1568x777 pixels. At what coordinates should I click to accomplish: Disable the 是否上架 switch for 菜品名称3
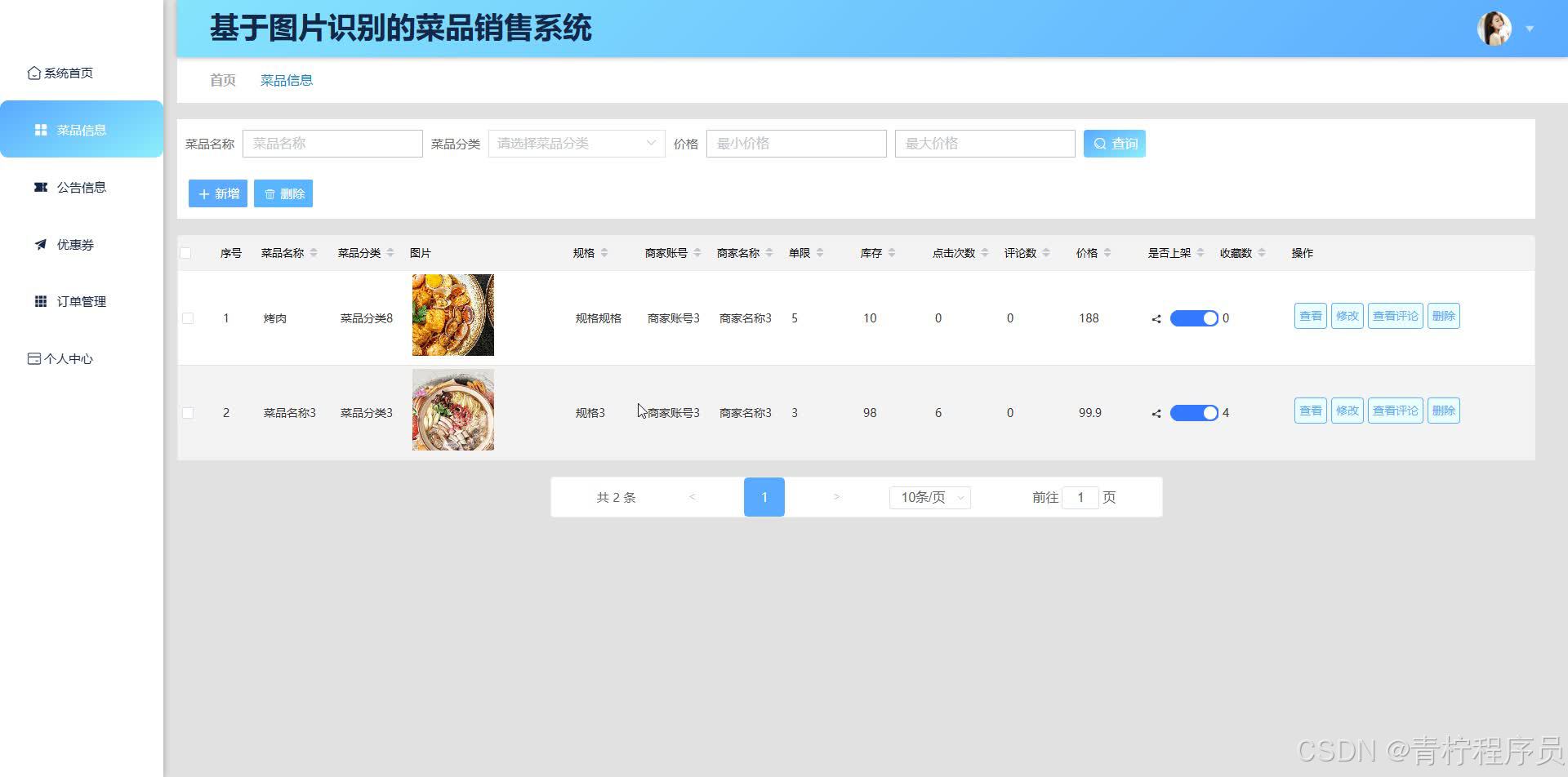point(1195,412)
